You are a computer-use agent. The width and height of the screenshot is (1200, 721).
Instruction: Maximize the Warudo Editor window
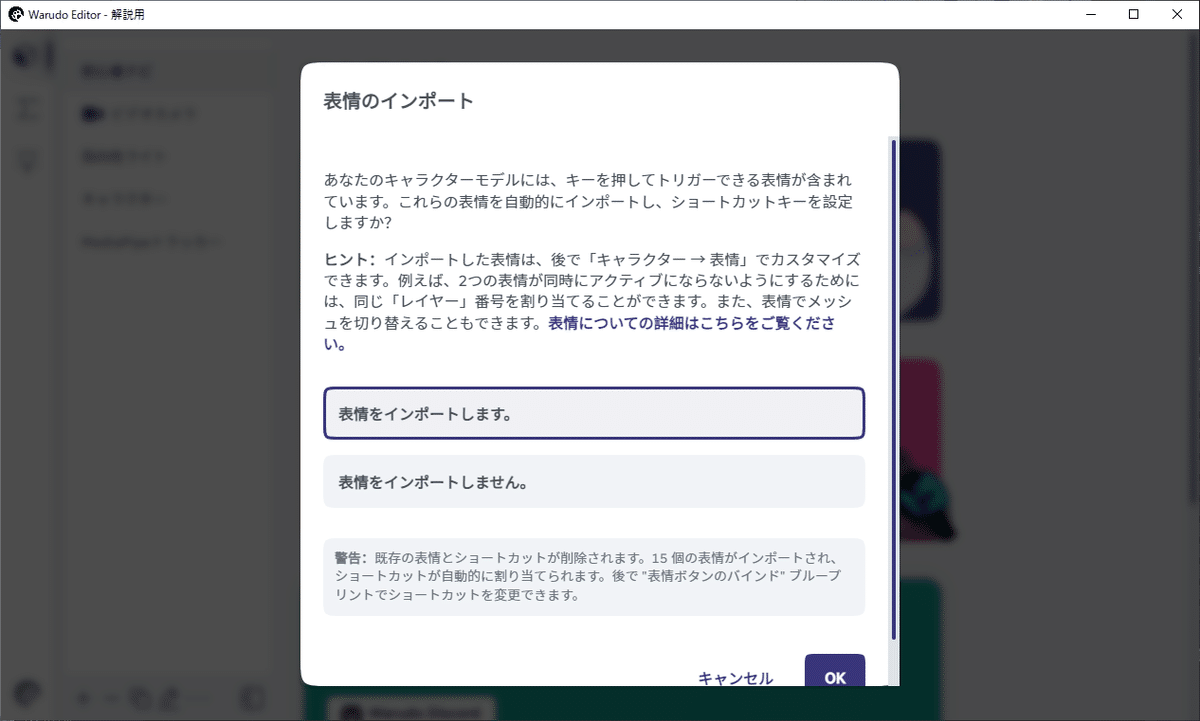[1133, 14]
